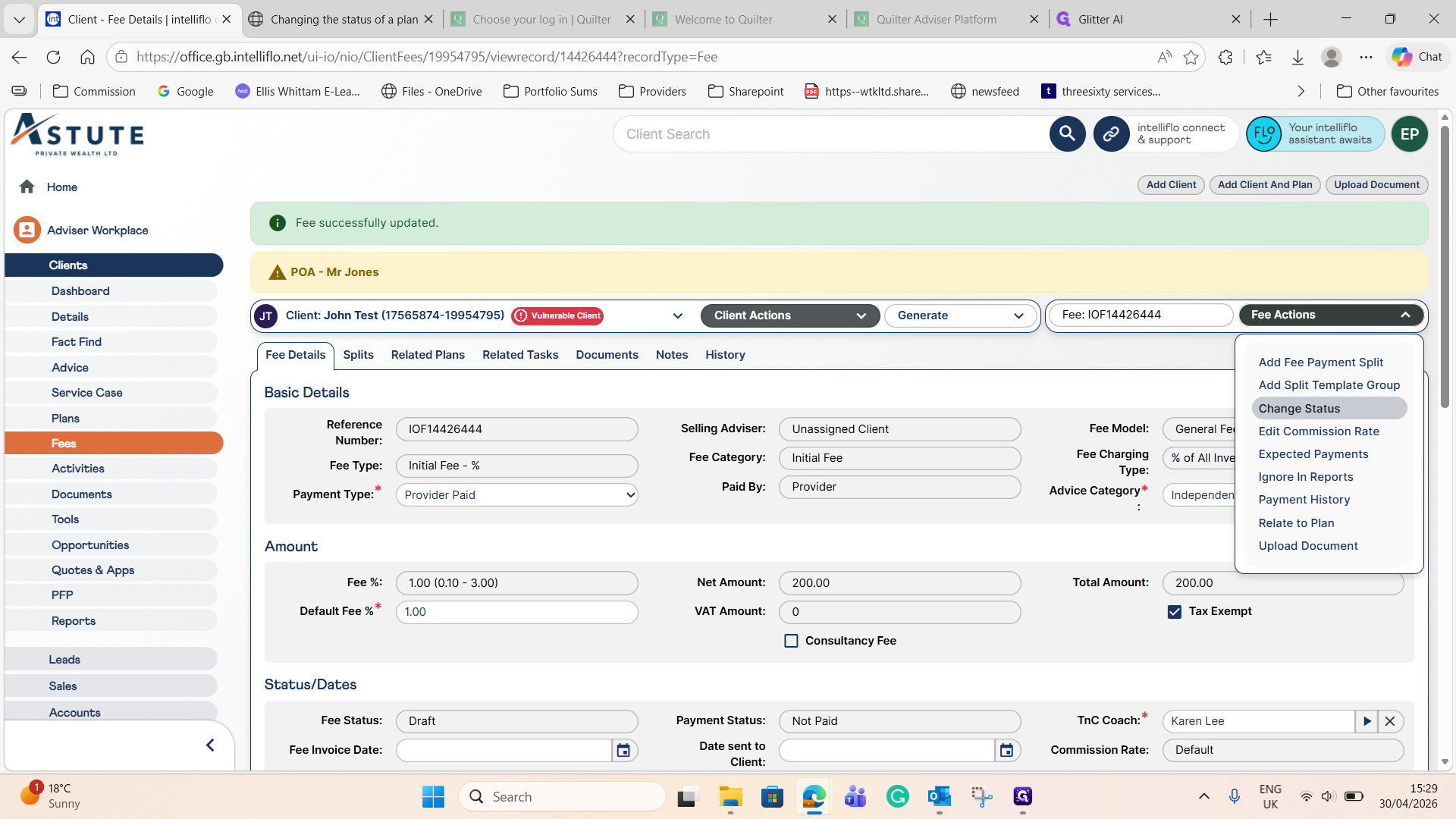The height and width of the screenshot is (819, 1456).
Task: Collapse the left sidebar with the chevron
Action: (x=210, y=745)
